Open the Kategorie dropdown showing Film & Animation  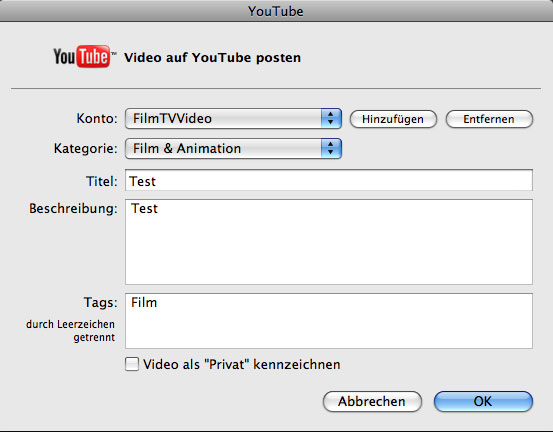(x=233, y=148)
